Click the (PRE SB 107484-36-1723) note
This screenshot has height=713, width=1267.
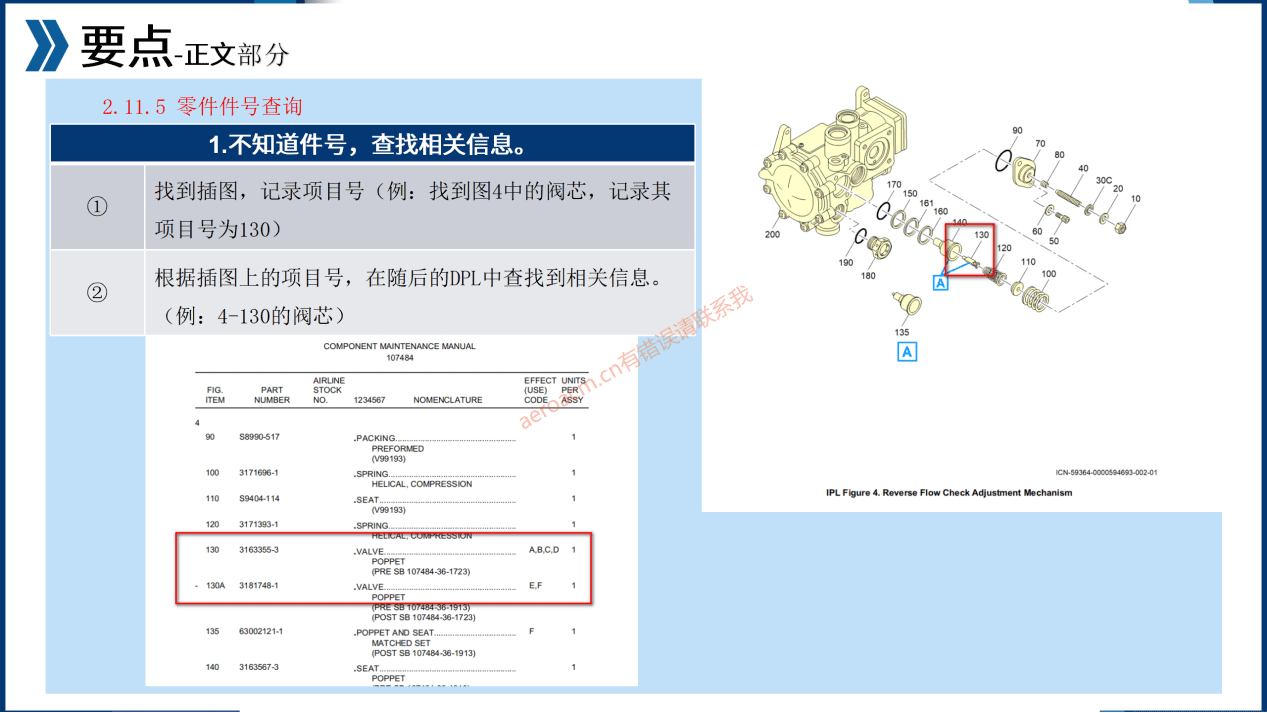pyautogui.click(x=420, y=572)
